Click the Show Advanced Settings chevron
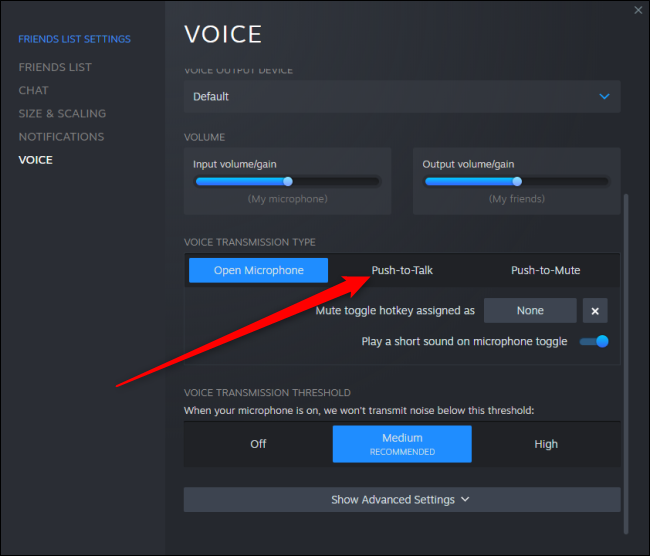This screenshot has height=556, width=650. pyautogui.click(x=465, y=499)
